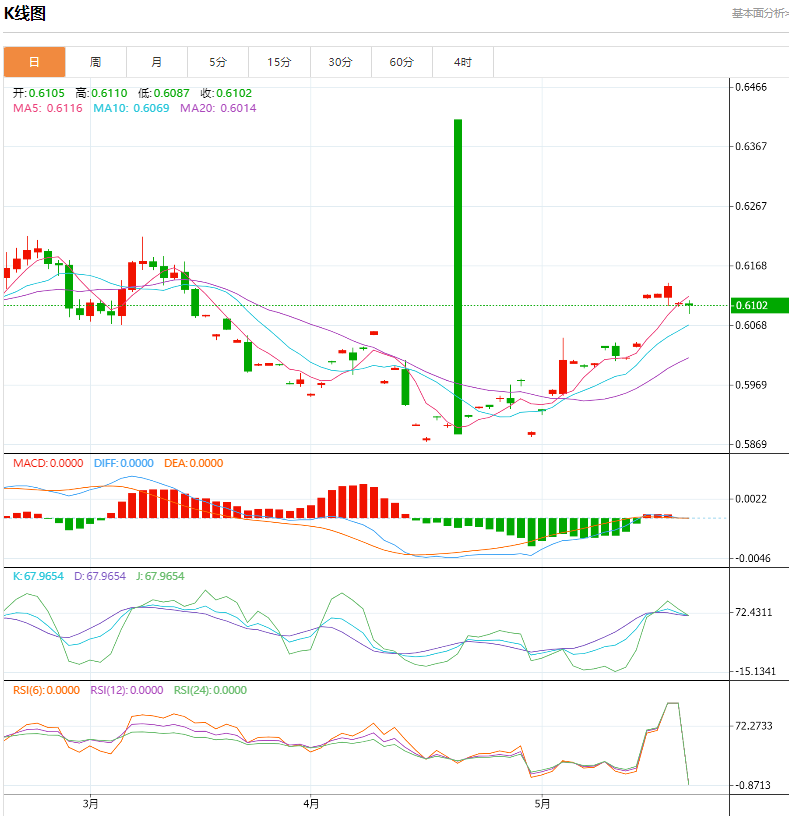
Task: Click the RSI(6) indicator label
Action: [x=28, y=690]
